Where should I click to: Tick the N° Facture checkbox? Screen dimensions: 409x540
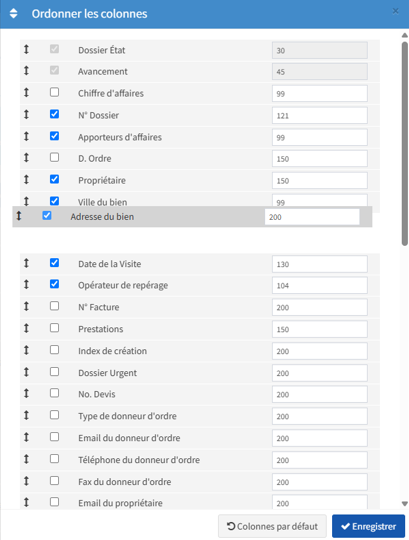coord(54,306)
